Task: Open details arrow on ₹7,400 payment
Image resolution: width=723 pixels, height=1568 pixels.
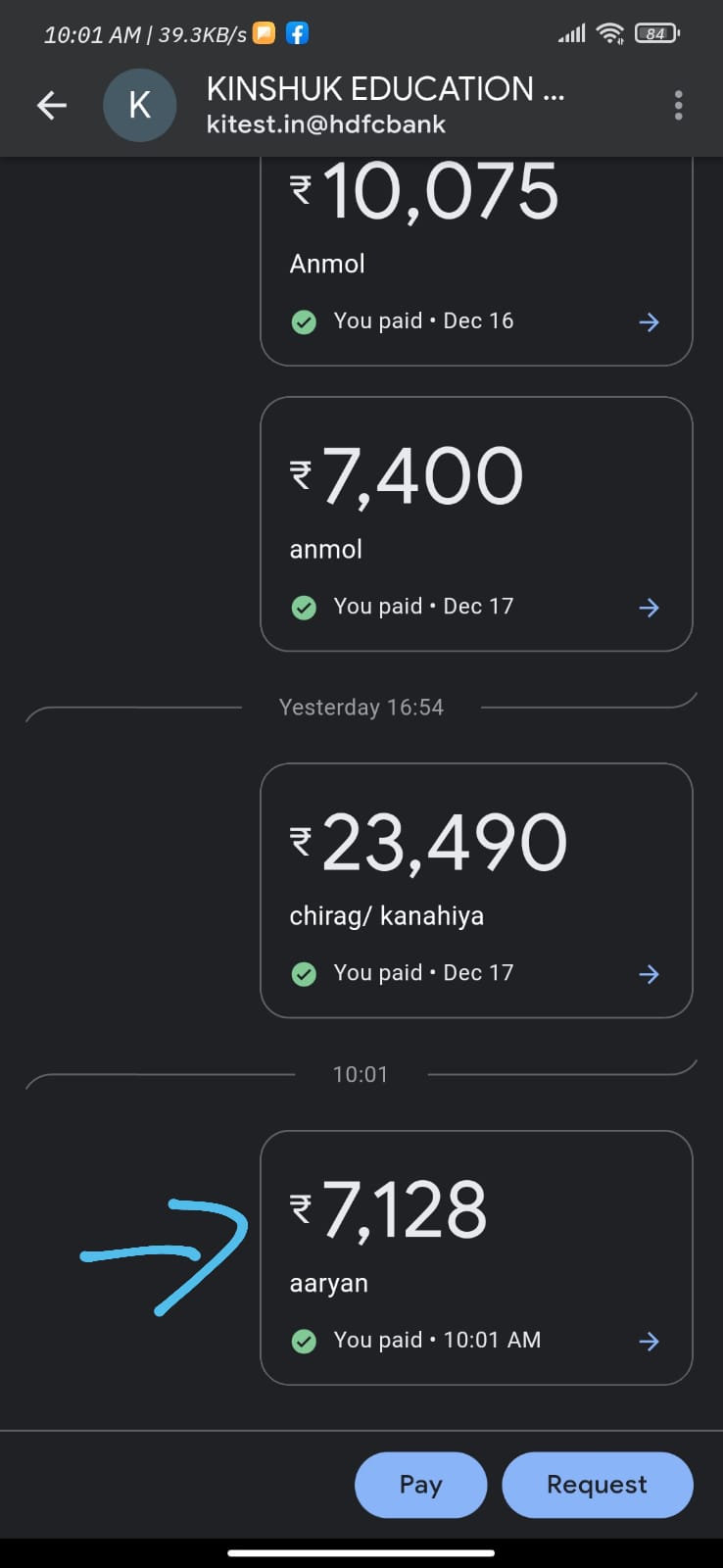Action: pos(649,608)
